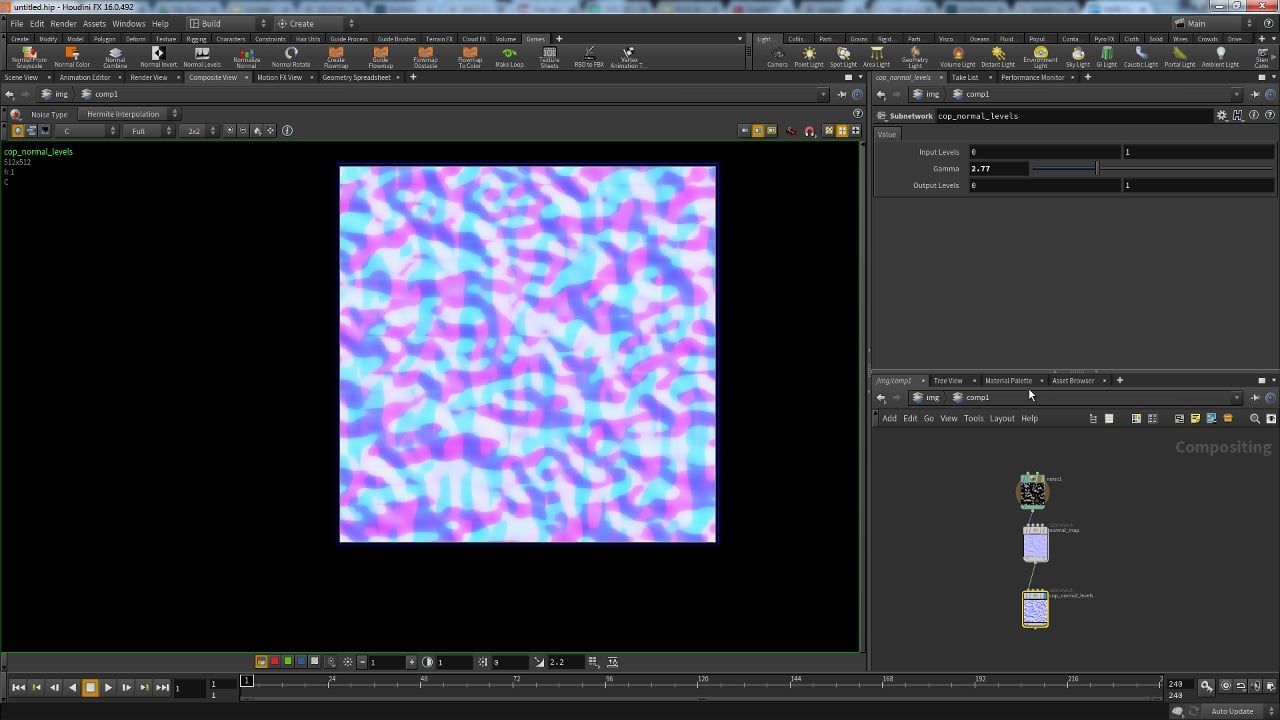This screenshot has height=720, width=1280.
Task: Open the Layout menu in network editor
Action: 1001,418
